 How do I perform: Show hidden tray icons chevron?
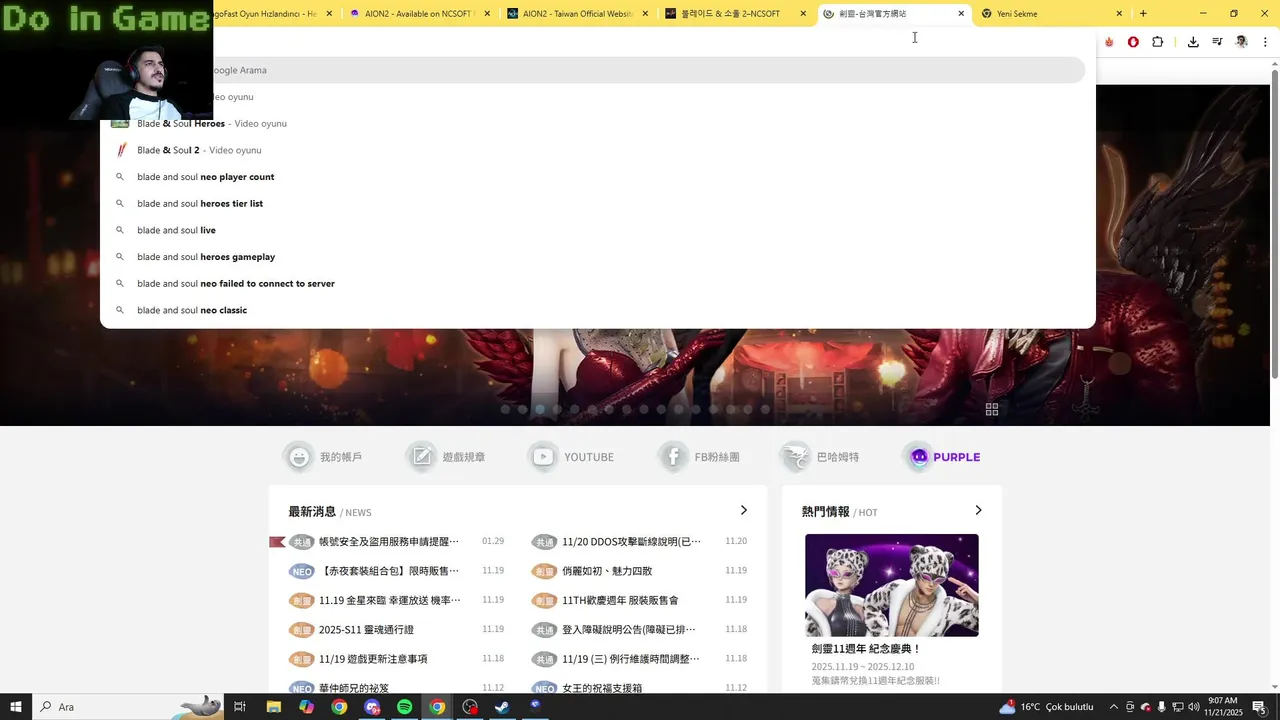point(1114,707)
